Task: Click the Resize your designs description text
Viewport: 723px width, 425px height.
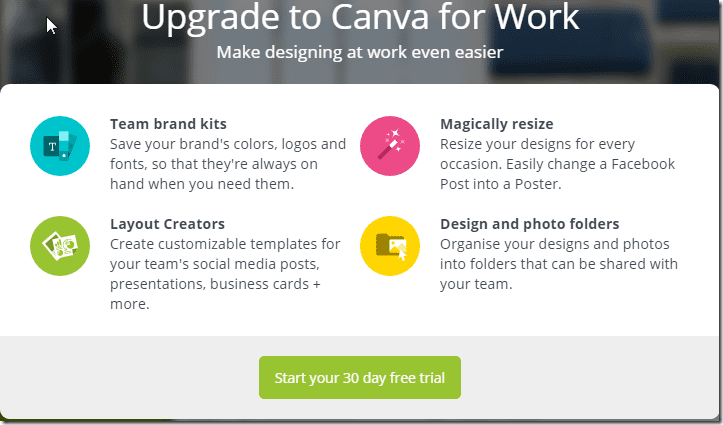Action: 557,164
